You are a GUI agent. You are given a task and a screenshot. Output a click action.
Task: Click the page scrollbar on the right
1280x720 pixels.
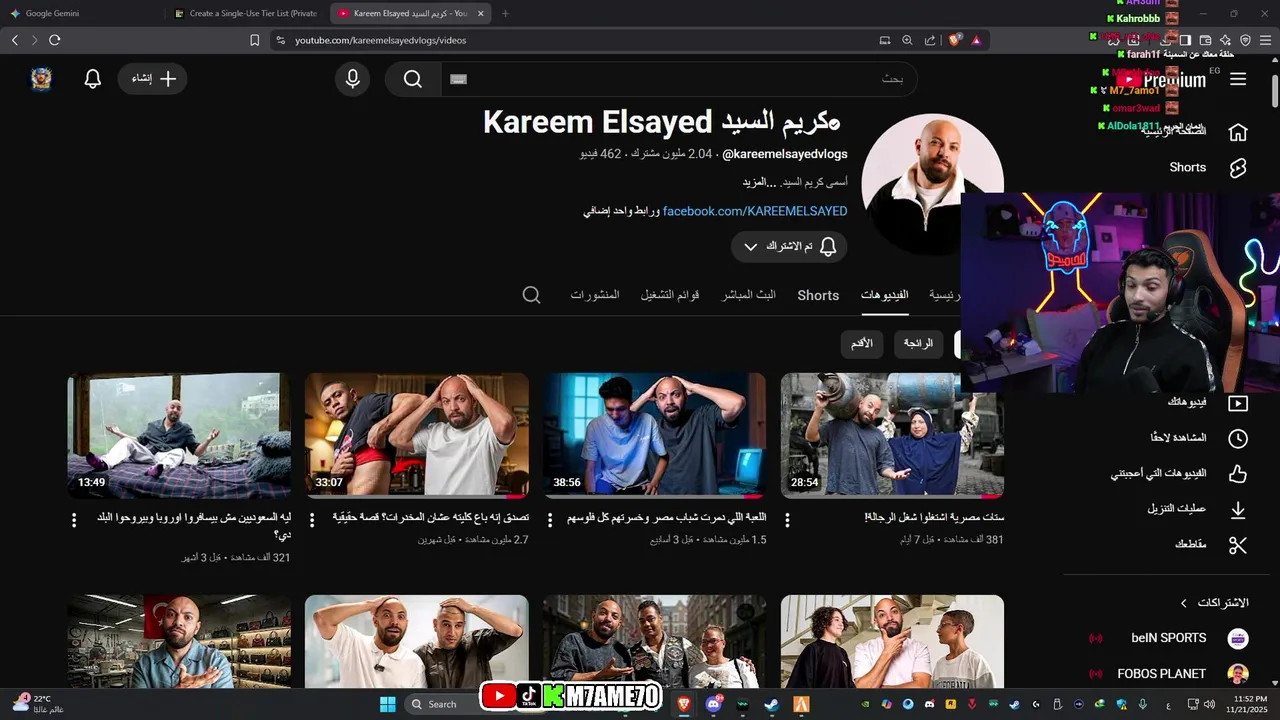click(1275, 90)
